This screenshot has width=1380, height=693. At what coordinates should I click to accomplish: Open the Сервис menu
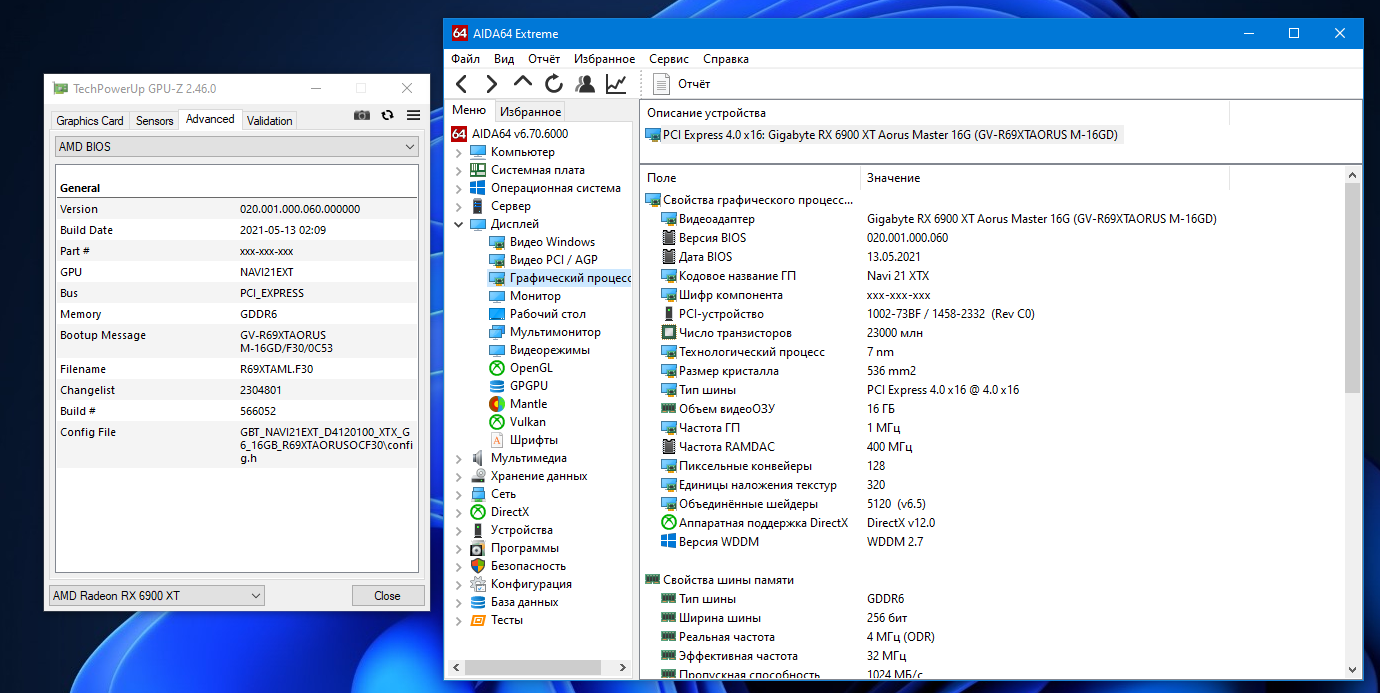(x=668, y=59)
